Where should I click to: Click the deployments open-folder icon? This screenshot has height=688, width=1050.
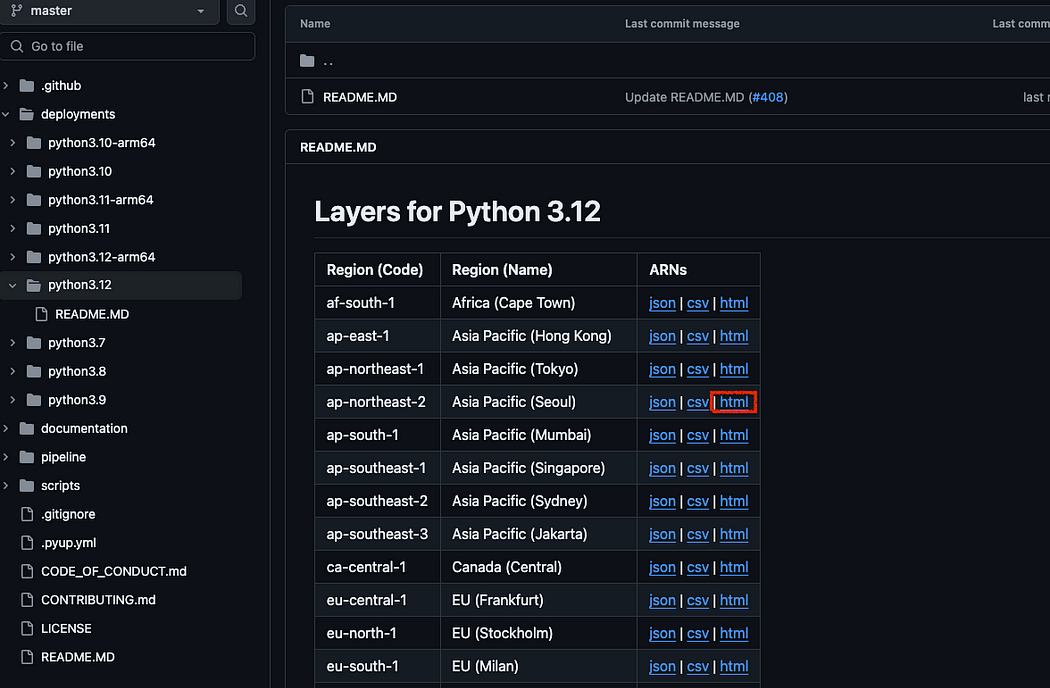27,115
